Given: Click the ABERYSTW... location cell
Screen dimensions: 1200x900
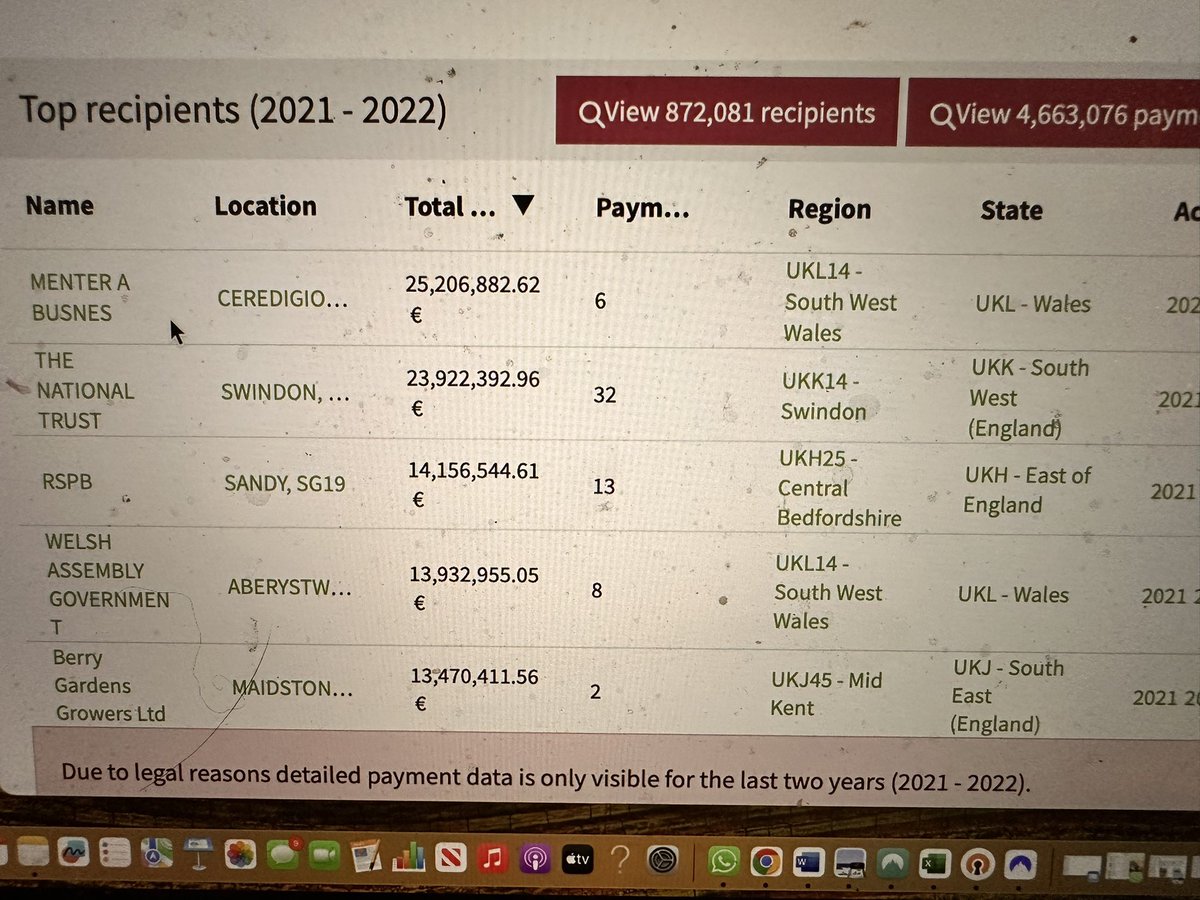Looking at the screenshot, I should click(290, 589).
